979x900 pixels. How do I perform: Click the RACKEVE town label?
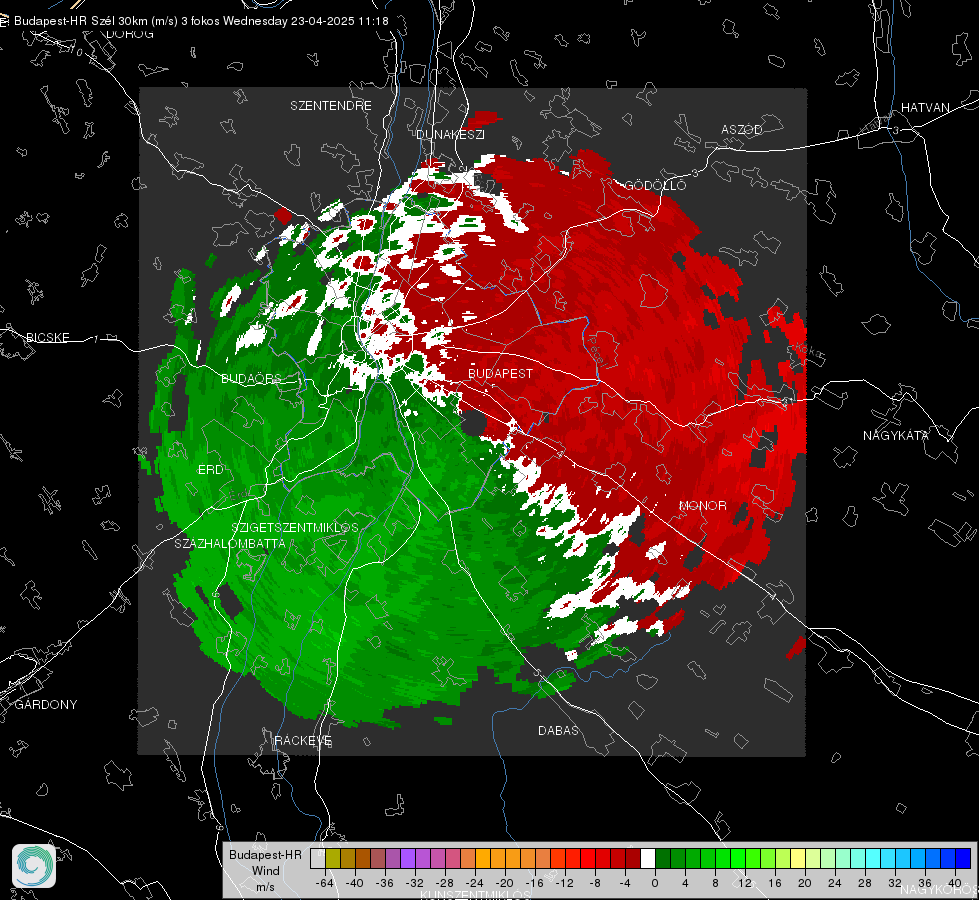[303, 740]
